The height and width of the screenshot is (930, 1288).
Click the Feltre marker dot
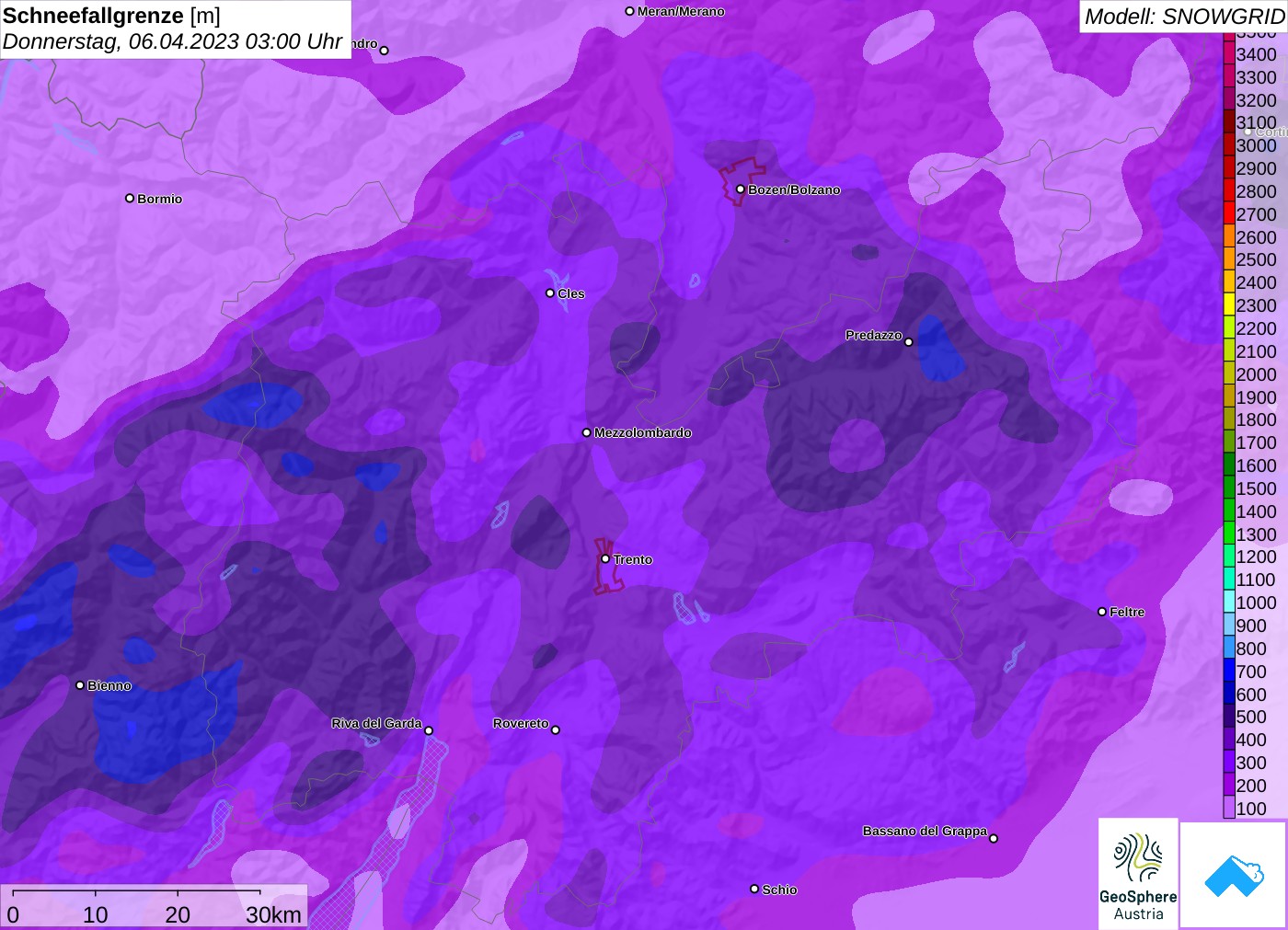coord(1102,612)
